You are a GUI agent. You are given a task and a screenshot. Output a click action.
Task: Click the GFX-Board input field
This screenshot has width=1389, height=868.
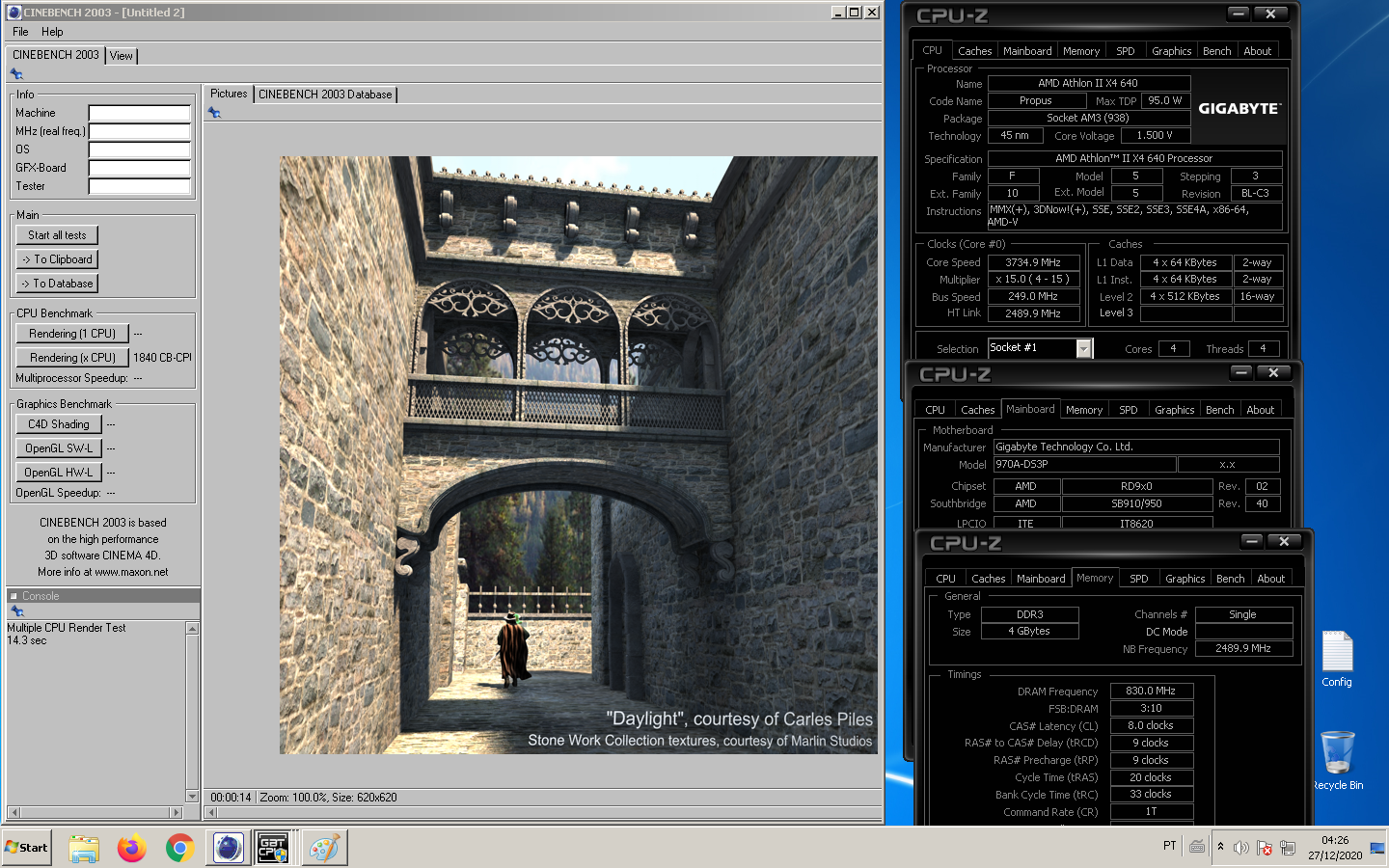140,168
